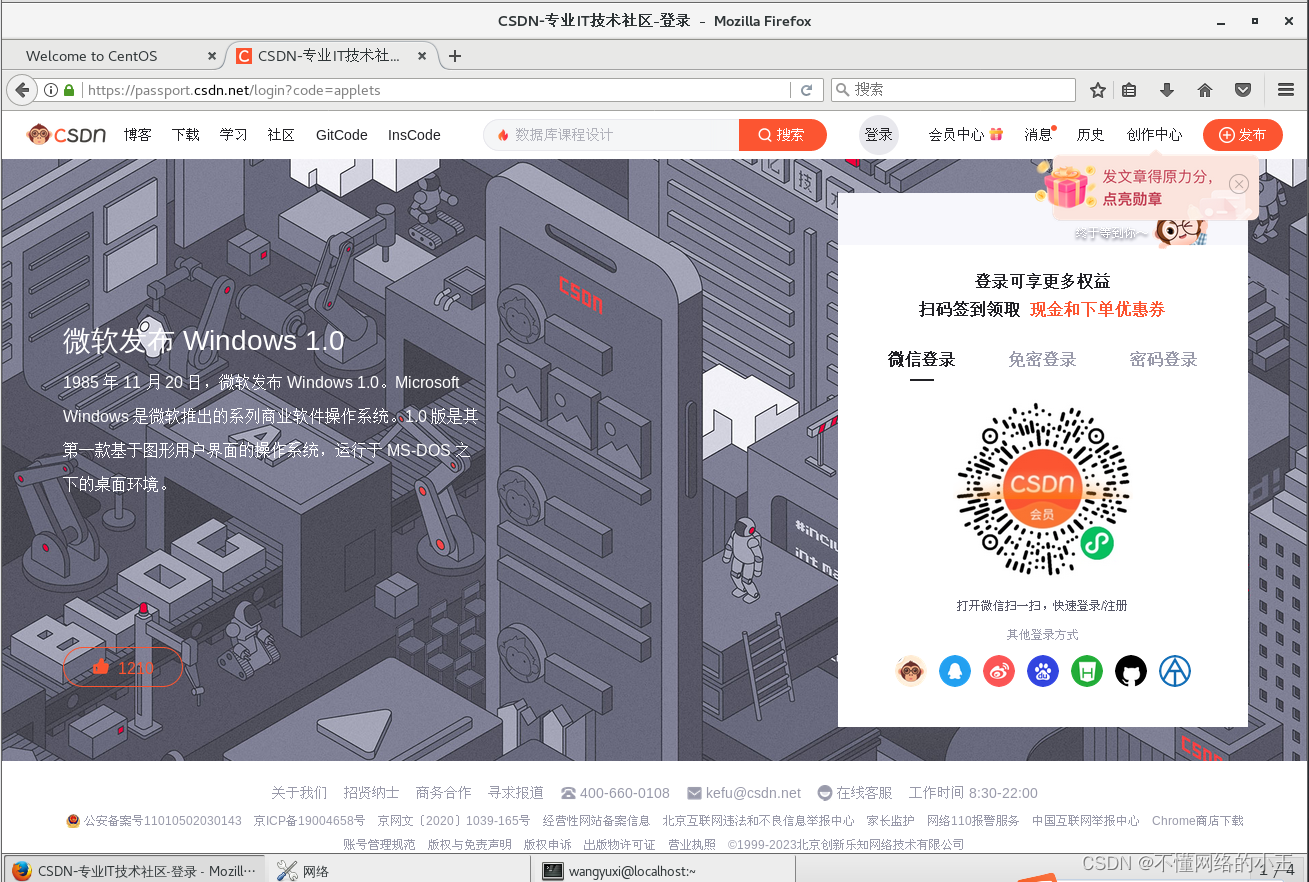The width and height of the screenshot is (1309, 882).
Task: Open 学习 in the CSDN nav
Action: pyautogui.click(x=234, y=135)
